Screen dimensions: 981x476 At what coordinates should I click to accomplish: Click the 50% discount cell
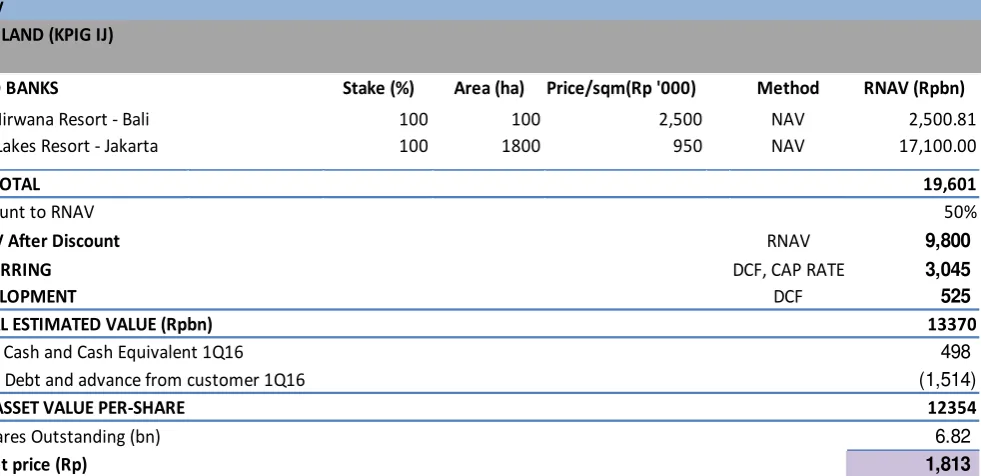(x=960, y=213)
